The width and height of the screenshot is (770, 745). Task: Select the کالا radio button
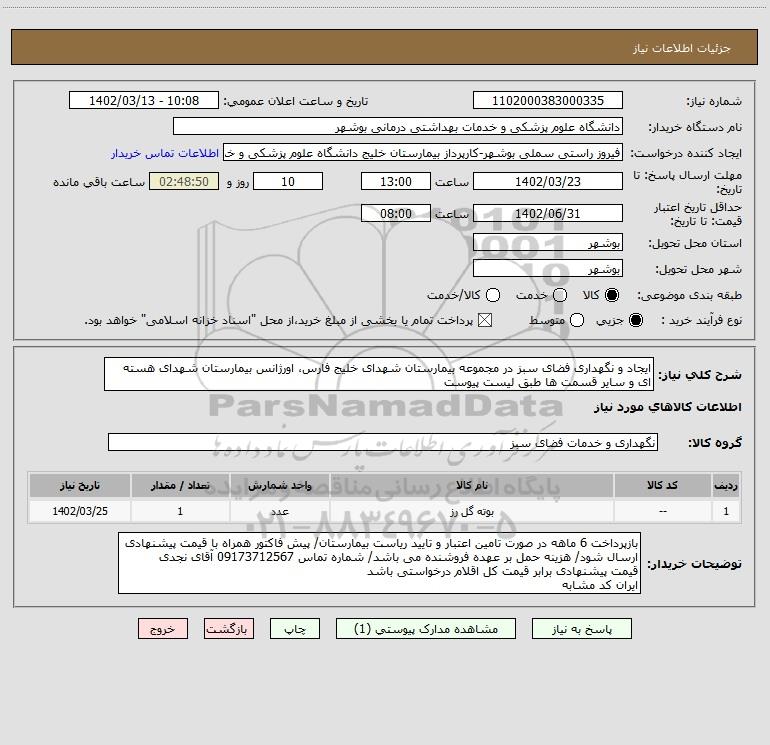click(x=612, y=295)
